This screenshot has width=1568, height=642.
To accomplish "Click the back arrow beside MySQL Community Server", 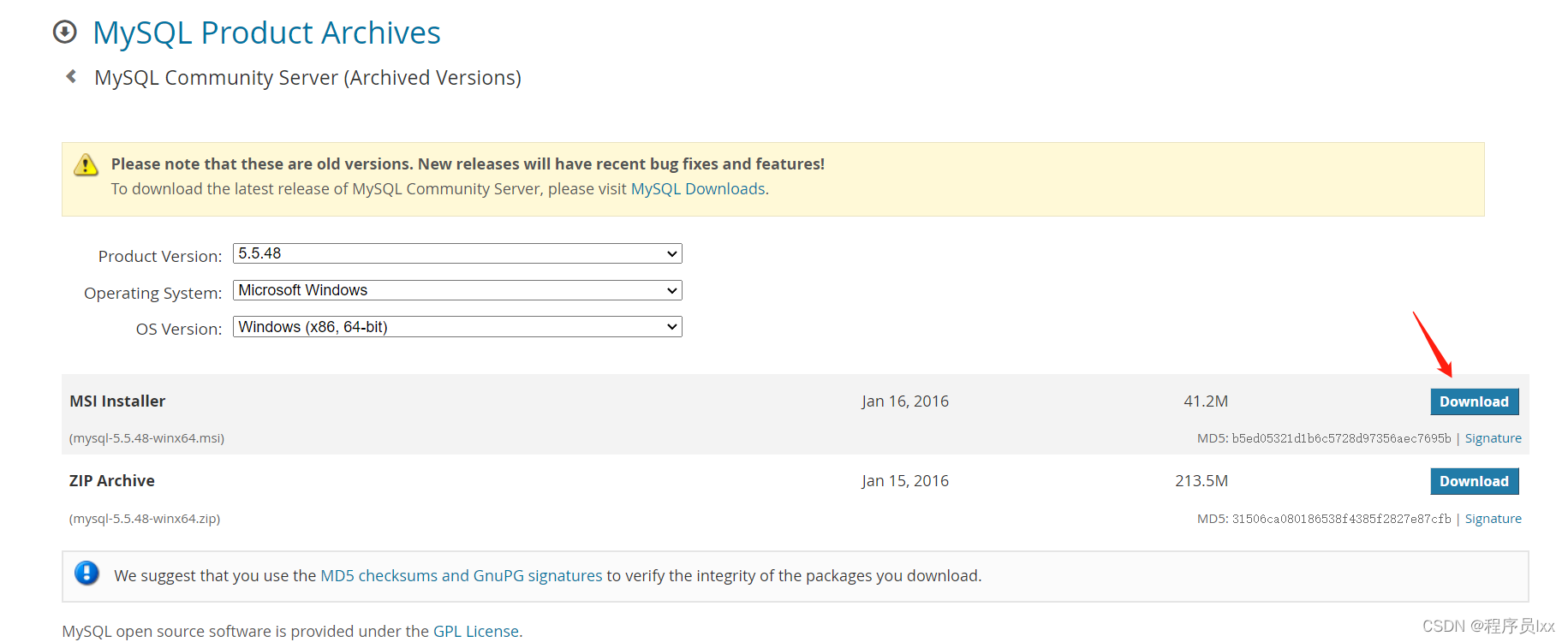I will tap(71, 77).
